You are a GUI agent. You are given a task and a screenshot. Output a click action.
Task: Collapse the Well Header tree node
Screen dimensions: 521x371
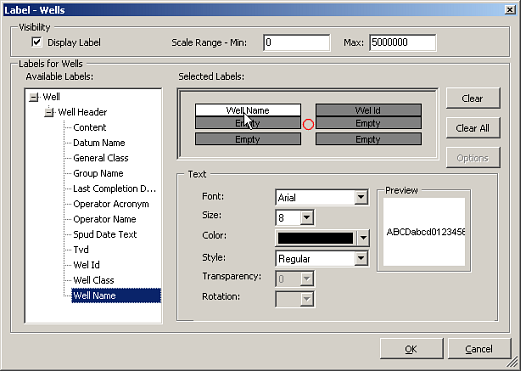pyautogui.click(x=49, y=113)
